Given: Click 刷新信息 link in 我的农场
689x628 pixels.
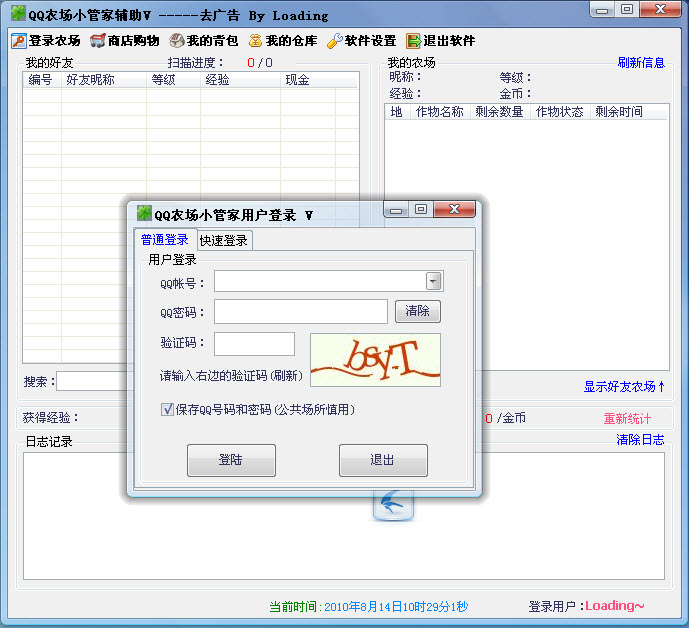Looking at the screenshot, I should point(641,63).
